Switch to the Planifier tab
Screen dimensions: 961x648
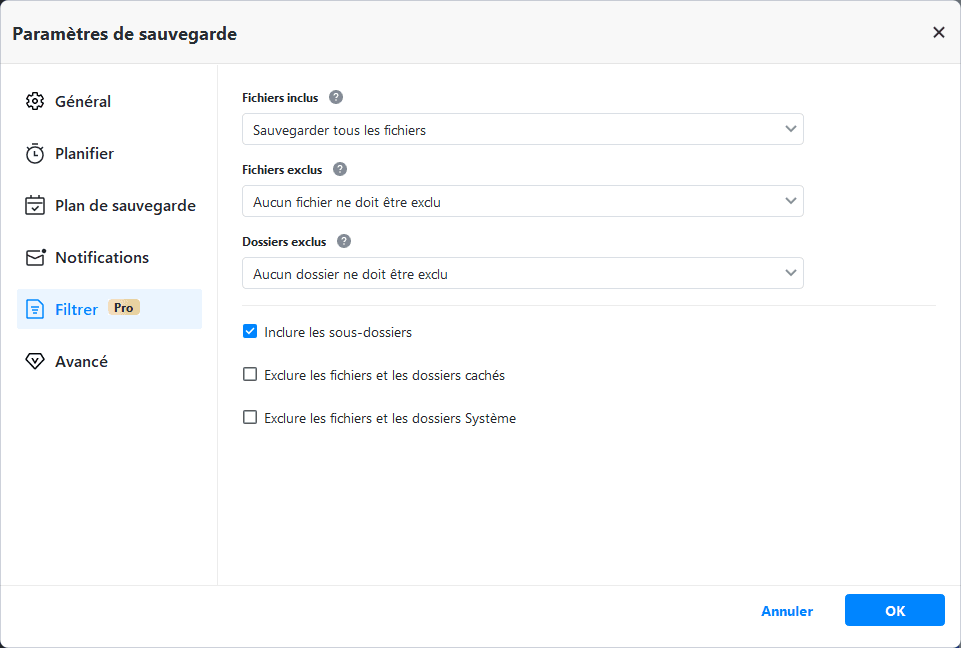point(84,154)
